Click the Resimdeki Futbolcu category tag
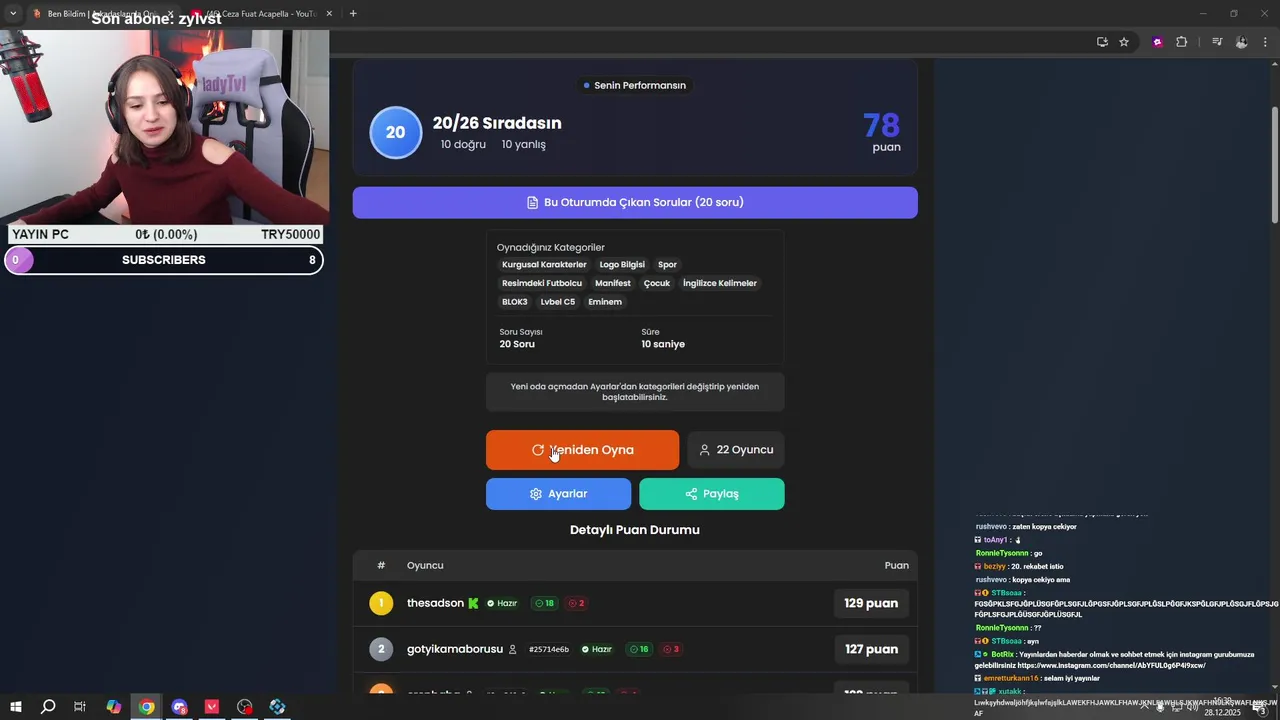This screenshot has width=1280, height=720. point(542,283)
